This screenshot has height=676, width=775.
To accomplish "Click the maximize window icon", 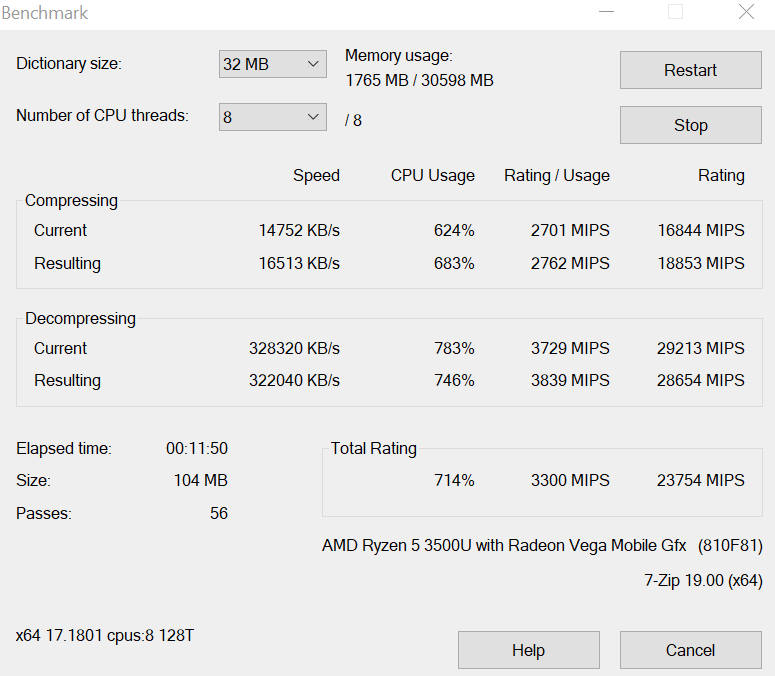I will (675, 12).
